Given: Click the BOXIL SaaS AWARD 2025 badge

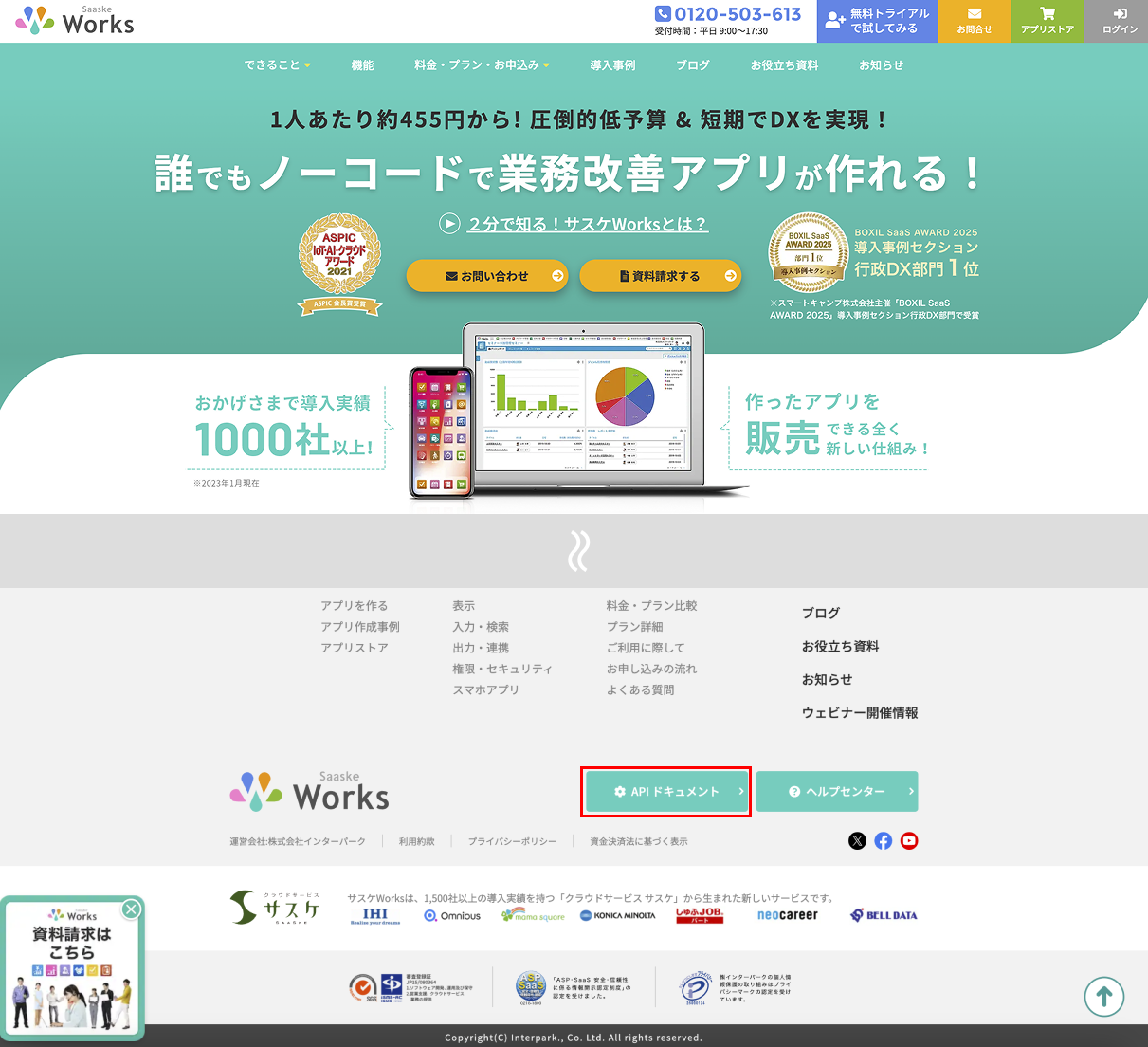Looking at the screenshot, I should pyautogui.click(x=808, y=252).
